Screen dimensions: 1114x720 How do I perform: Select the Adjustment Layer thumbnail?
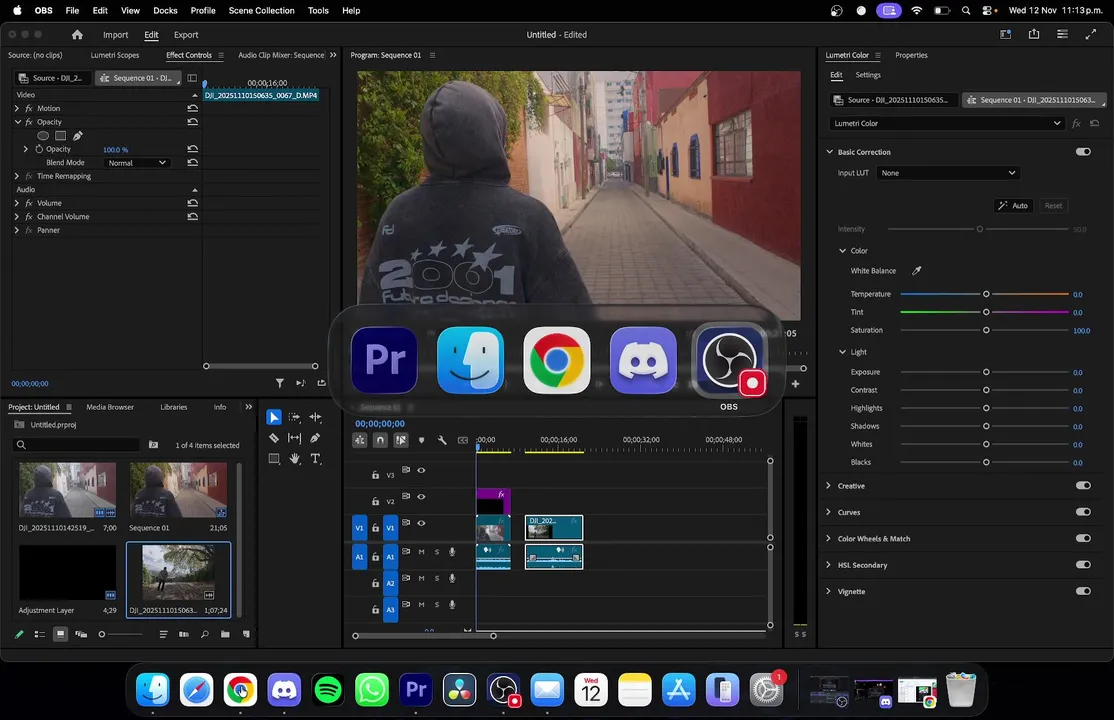67,573
